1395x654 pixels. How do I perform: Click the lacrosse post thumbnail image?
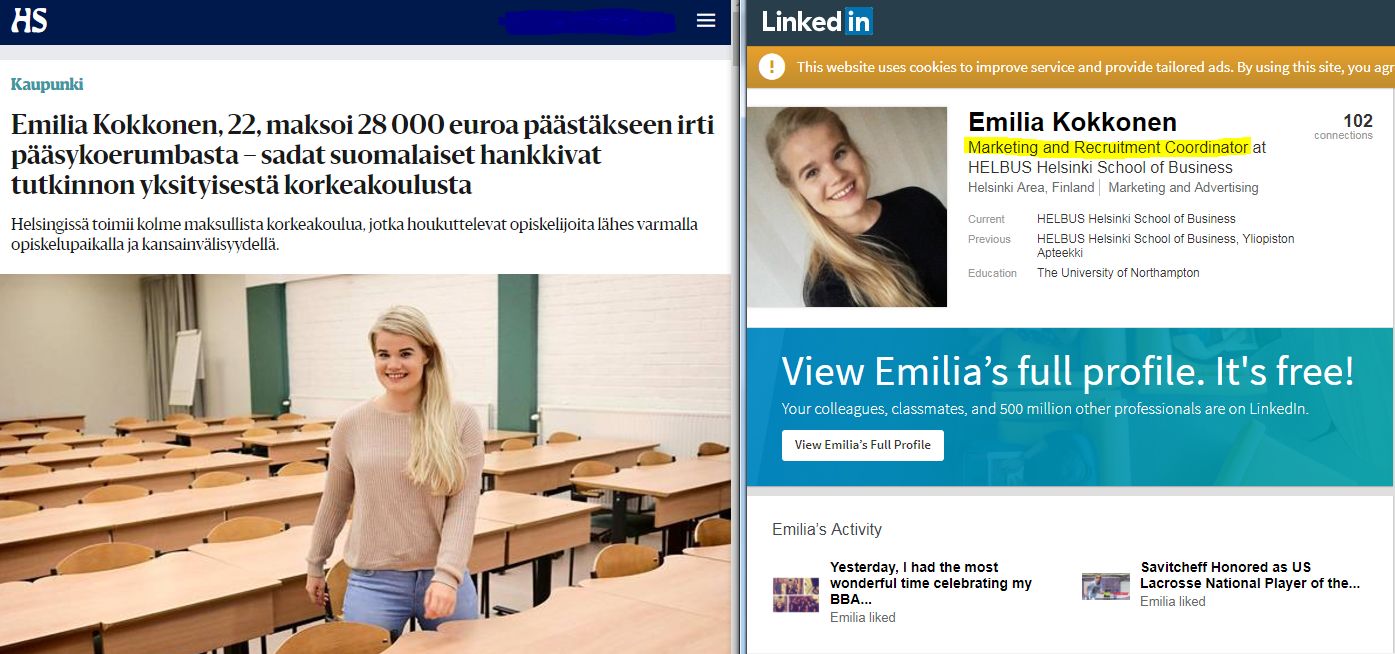(1106, 586)
